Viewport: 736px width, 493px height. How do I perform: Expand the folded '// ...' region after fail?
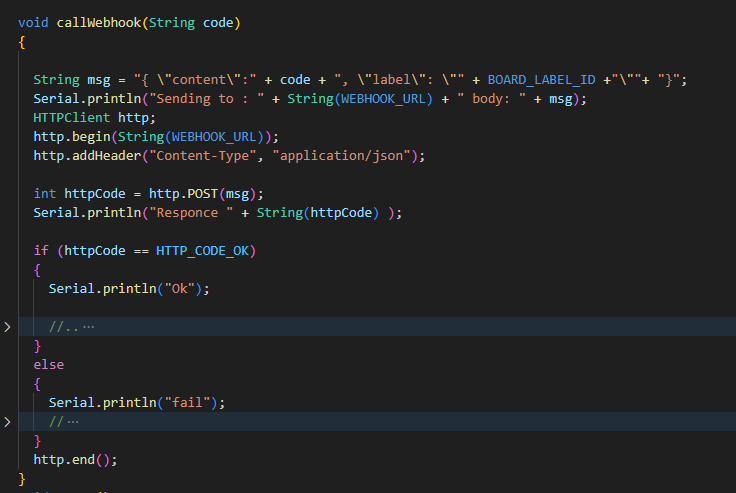tap(7, 422)
